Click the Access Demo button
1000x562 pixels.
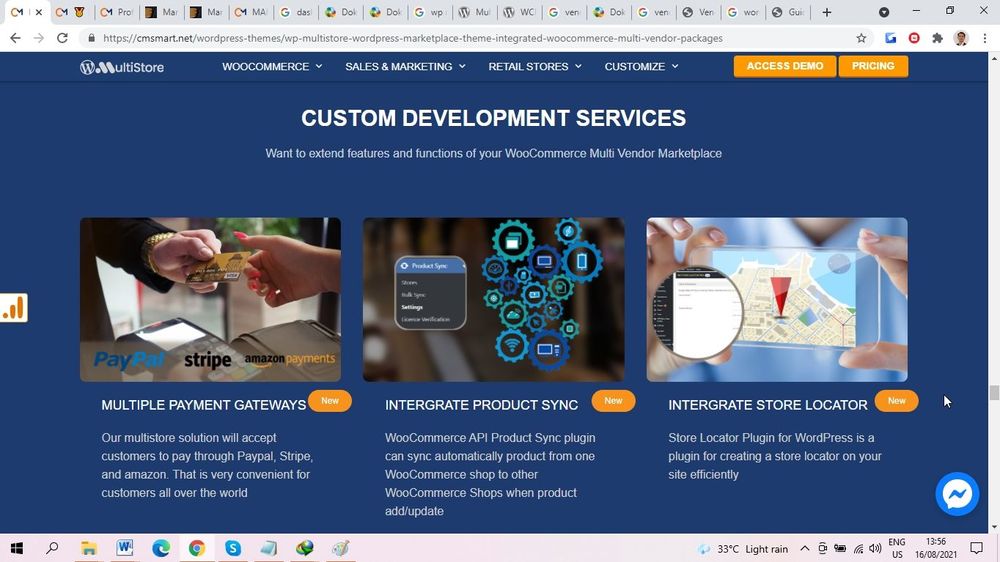[x=784, y=66]
